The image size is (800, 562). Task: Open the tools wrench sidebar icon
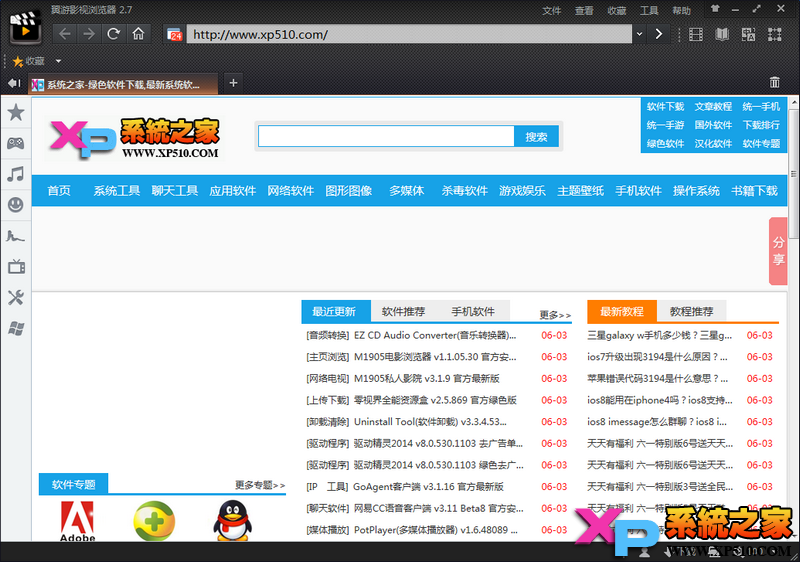[16, 297]
